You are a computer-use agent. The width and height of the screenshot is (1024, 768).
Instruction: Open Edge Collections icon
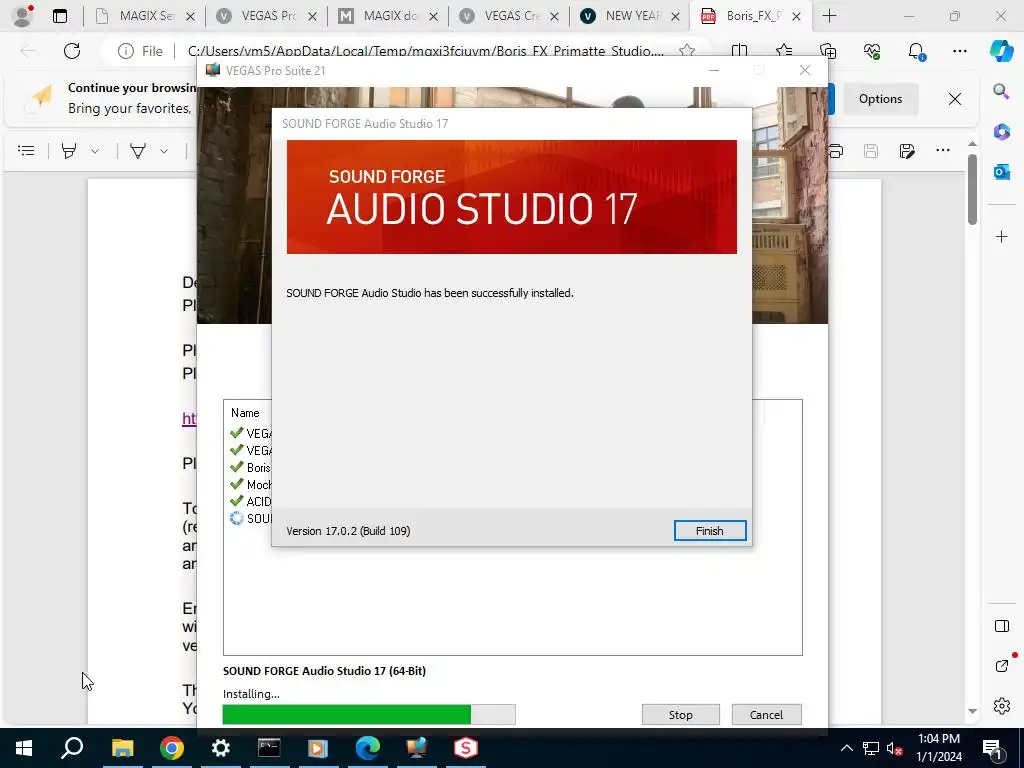tap(827, 51)
